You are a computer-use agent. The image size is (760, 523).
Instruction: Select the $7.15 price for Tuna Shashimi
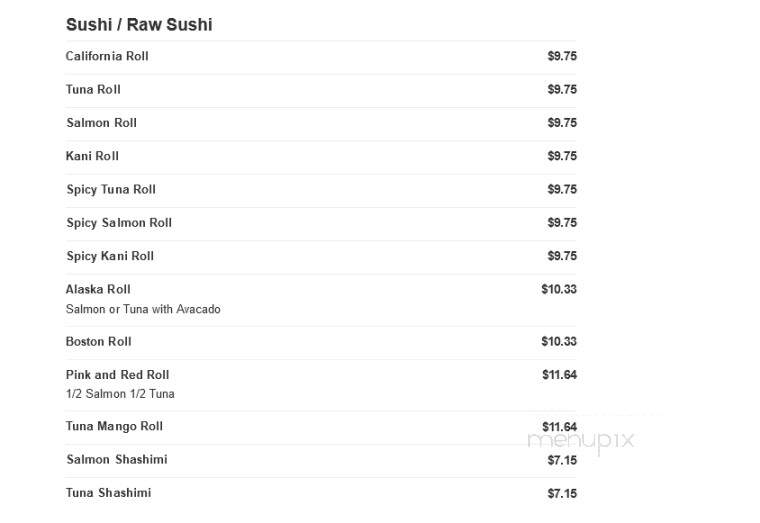pyautogui.click(x=562, y=494)
